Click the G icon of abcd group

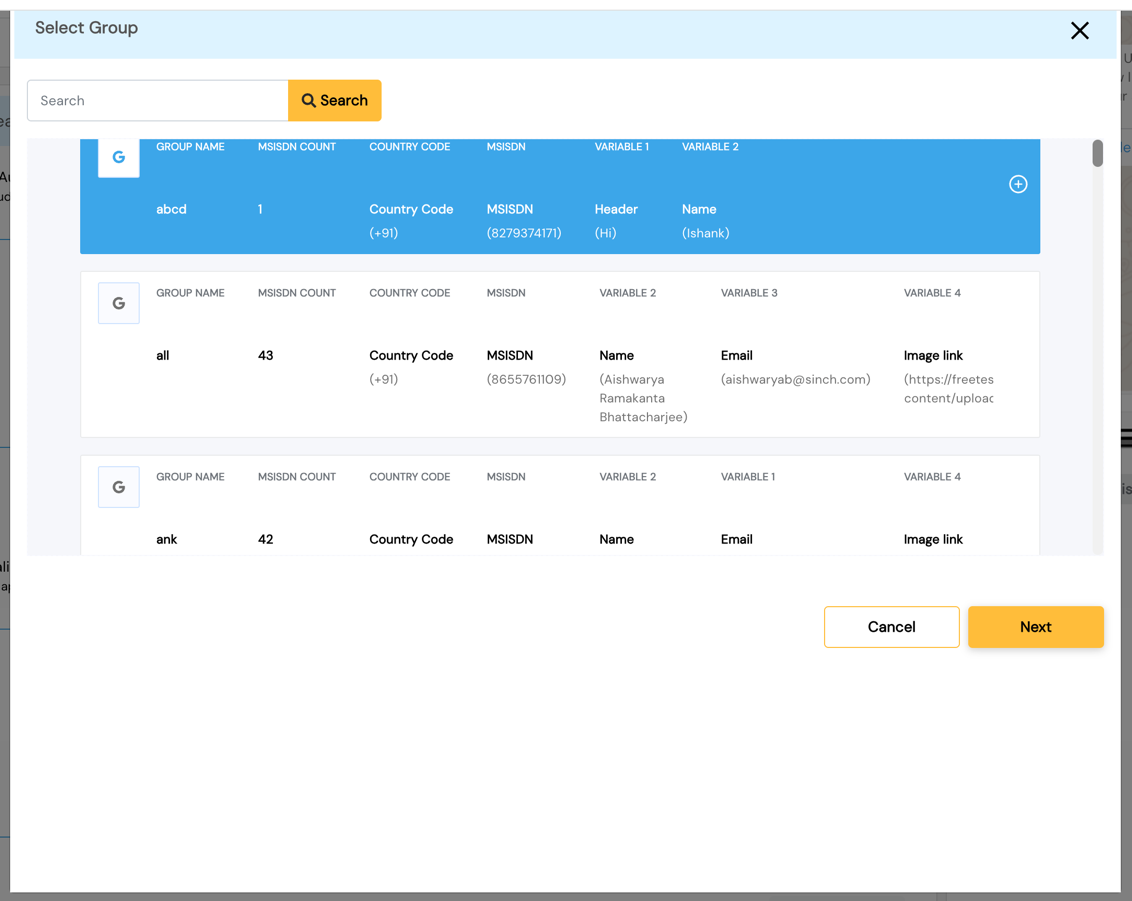pyautogui.click(x=118, y=157)
